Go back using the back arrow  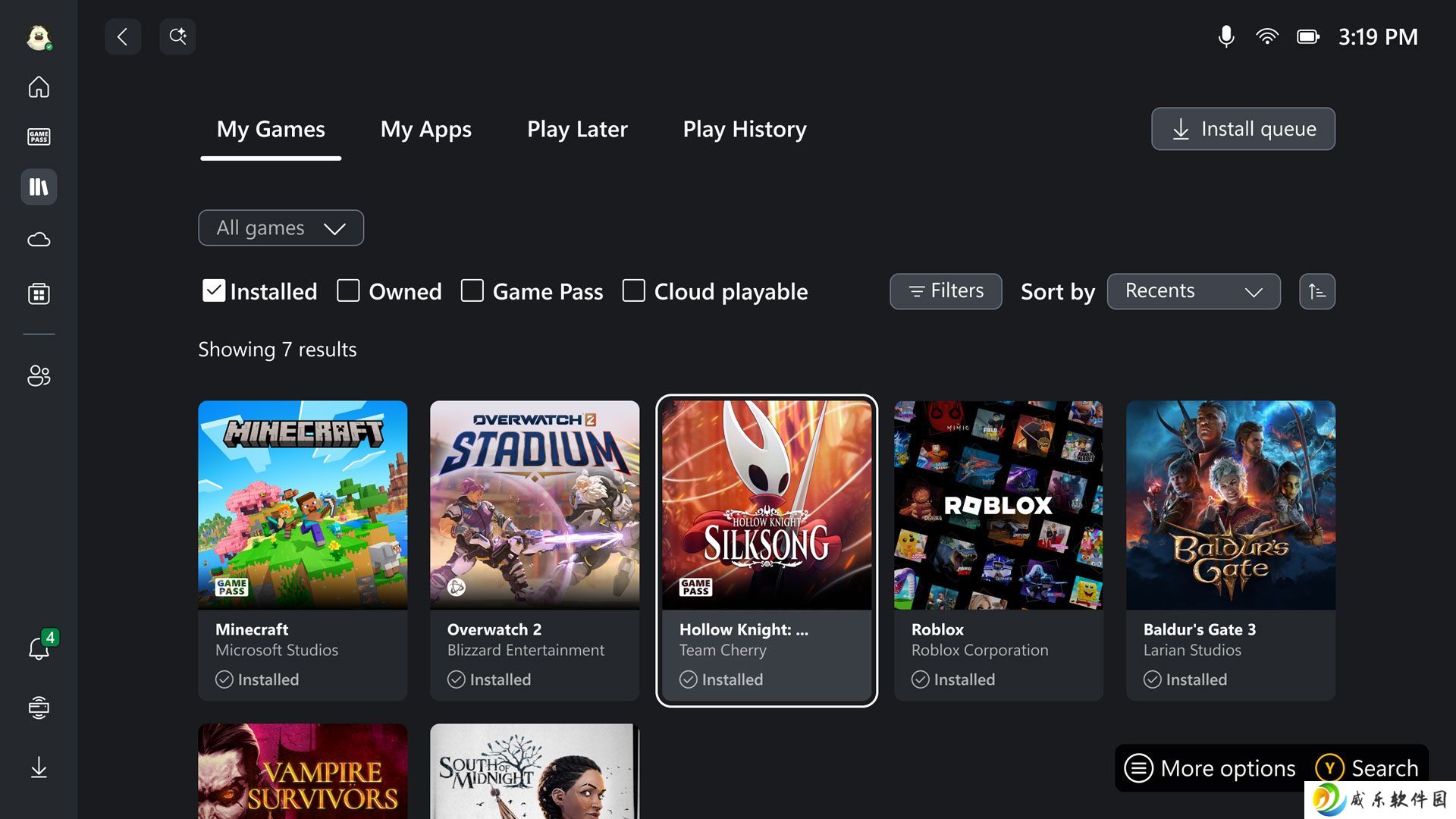click(x=123, y=36)
